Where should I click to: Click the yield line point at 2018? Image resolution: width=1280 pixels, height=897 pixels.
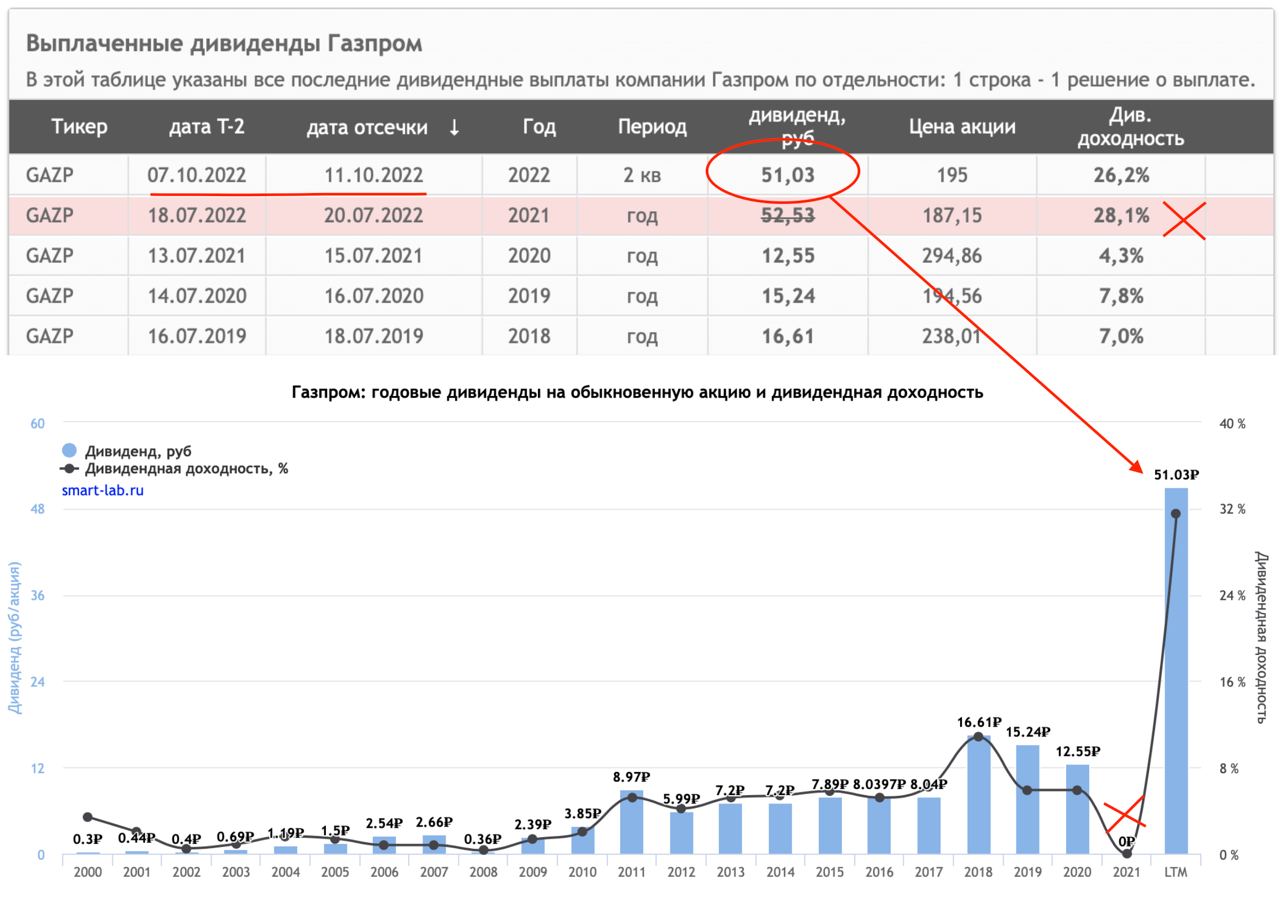tap(978, 737)
